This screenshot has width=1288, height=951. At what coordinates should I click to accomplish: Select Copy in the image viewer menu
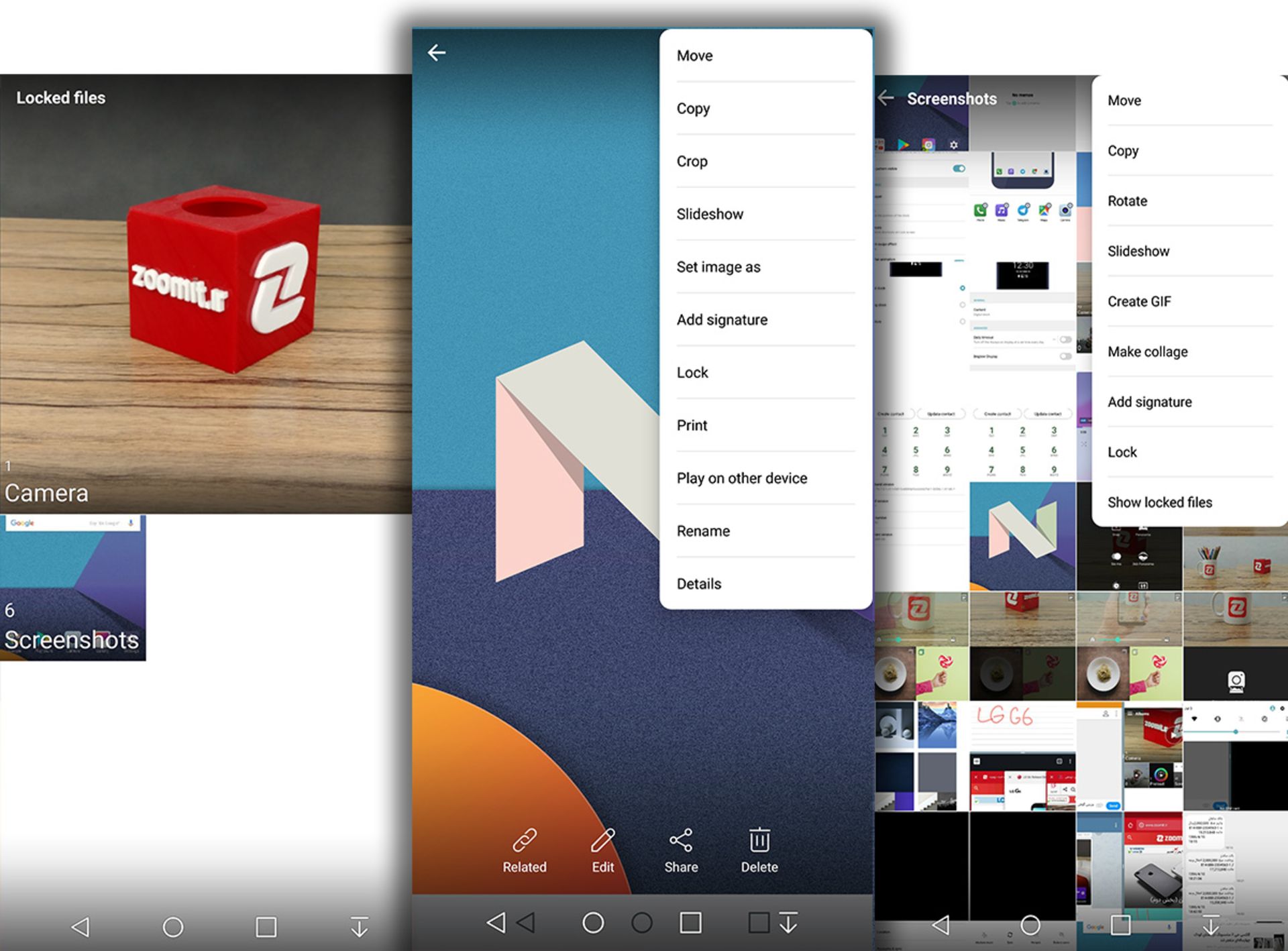point(765,109)
